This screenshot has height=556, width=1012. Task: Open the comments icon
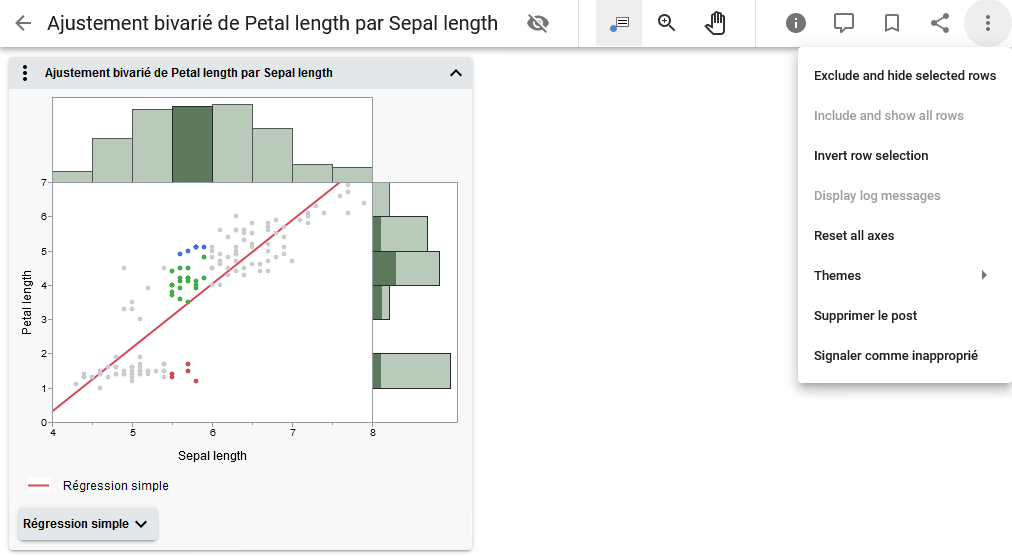point(844,23)
